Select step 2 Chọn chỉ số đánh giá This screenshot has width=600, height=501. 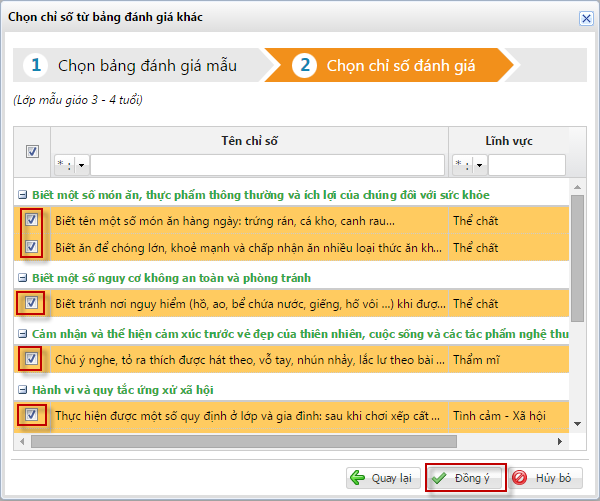coord(388,65)
